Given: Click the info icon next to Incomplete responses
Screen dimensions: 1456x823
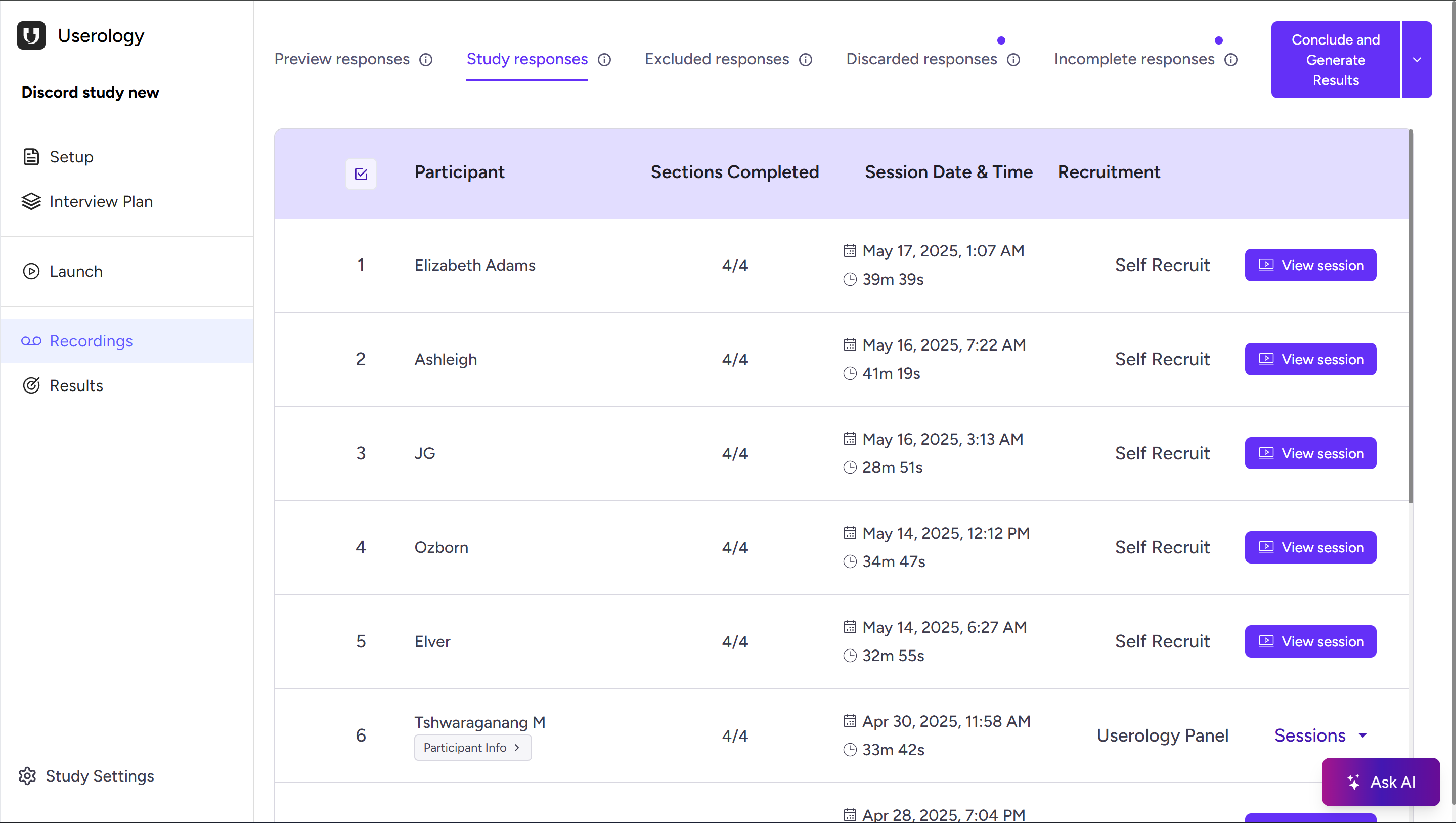Looking at the screenshot, I should click(x=1231, y=59).
